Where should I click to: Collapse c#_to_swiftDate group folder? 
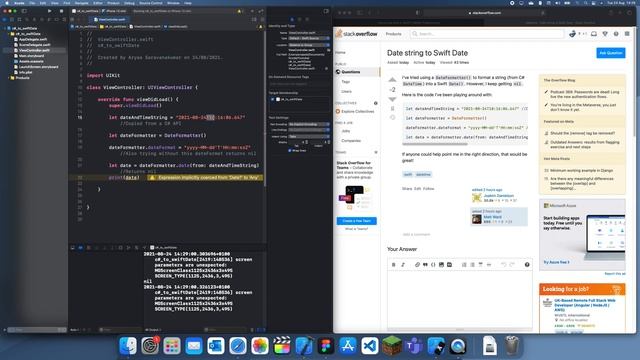point(9,34)
